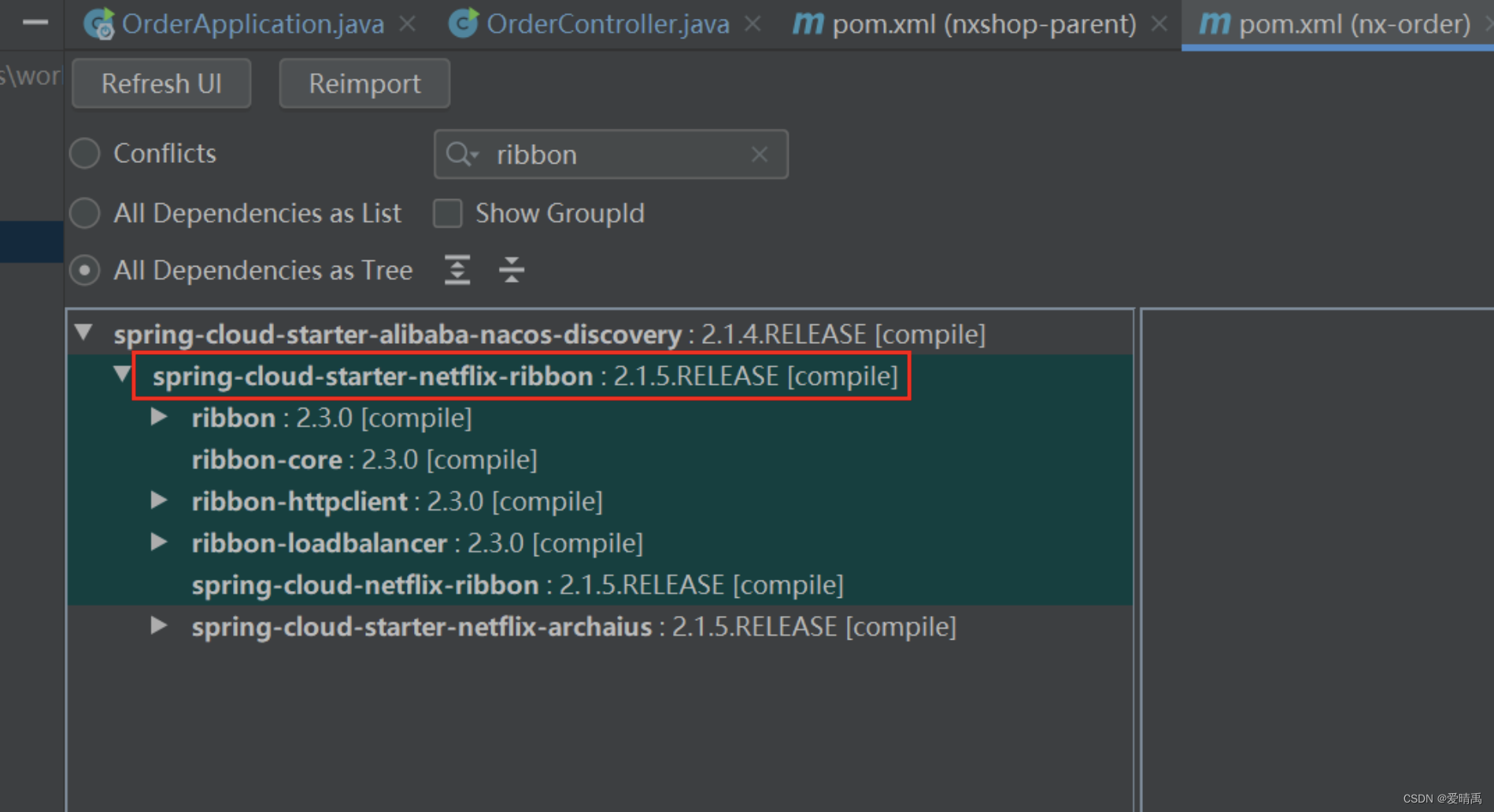This screenshot has height=812, width=1494.
Task: Expand the ribbon-loadbalancer dependency node
Action: click(158, 542)
